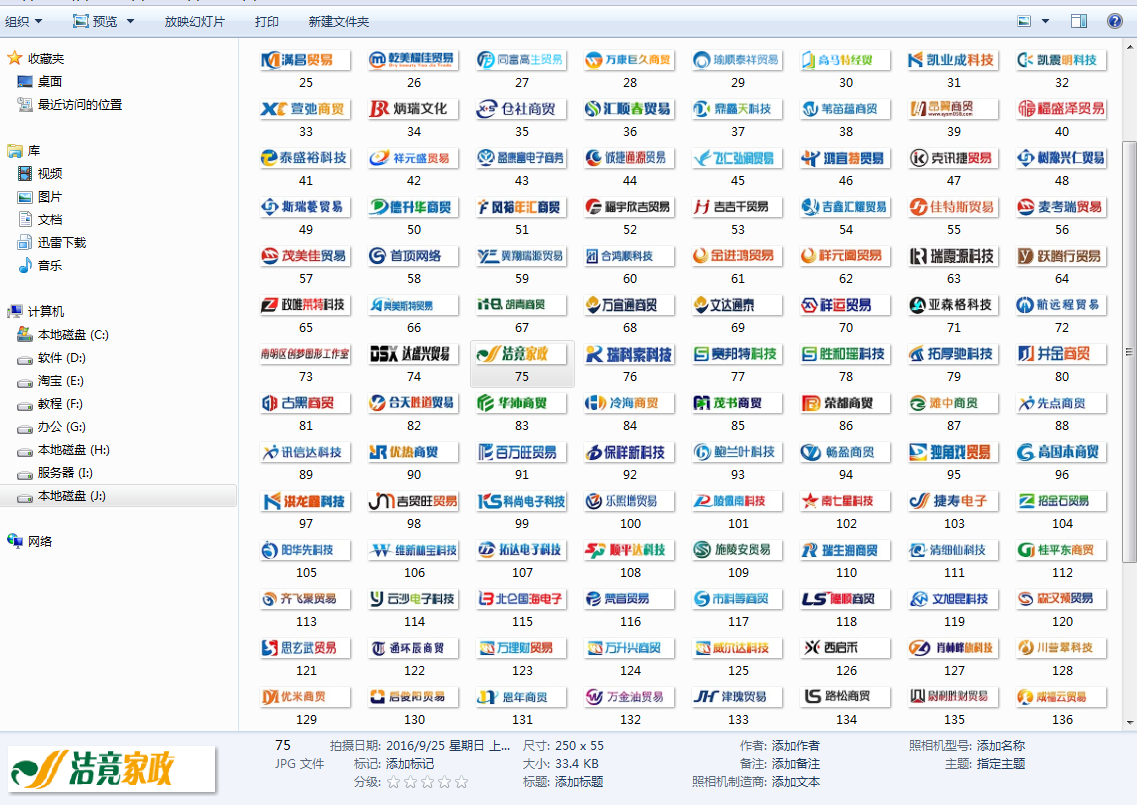The width and height of the screenshot is (1137, 805).
Task: Click the scrollbar up arrow
Action: pos(1129,46)
